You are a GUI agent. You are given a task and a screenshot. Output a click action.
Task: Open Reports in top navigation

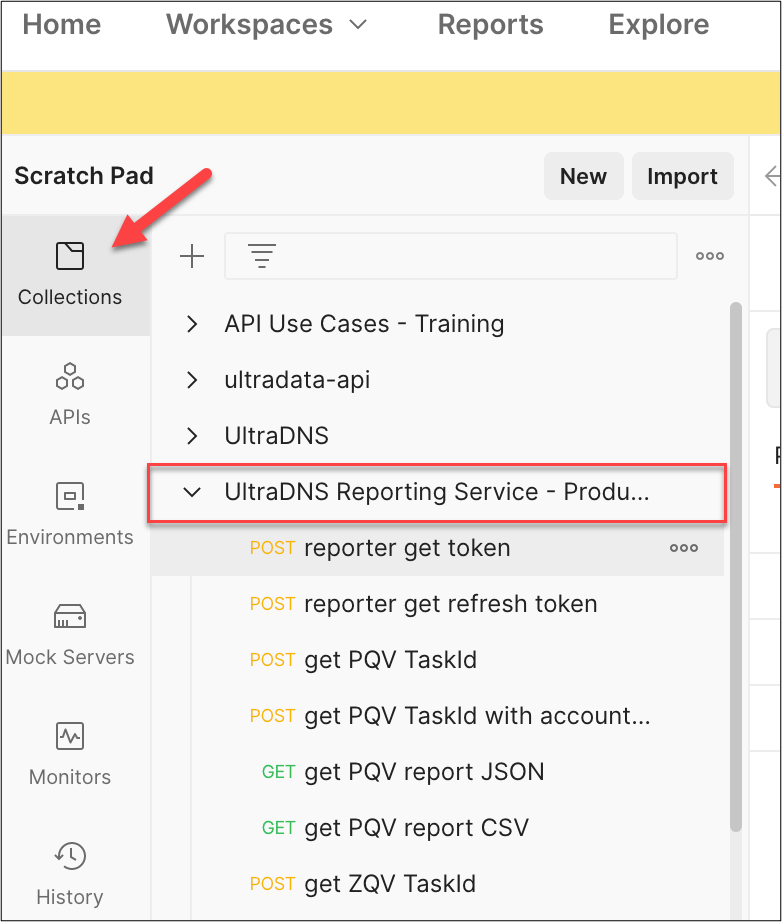pyautogui.click(x=490, y=25)
